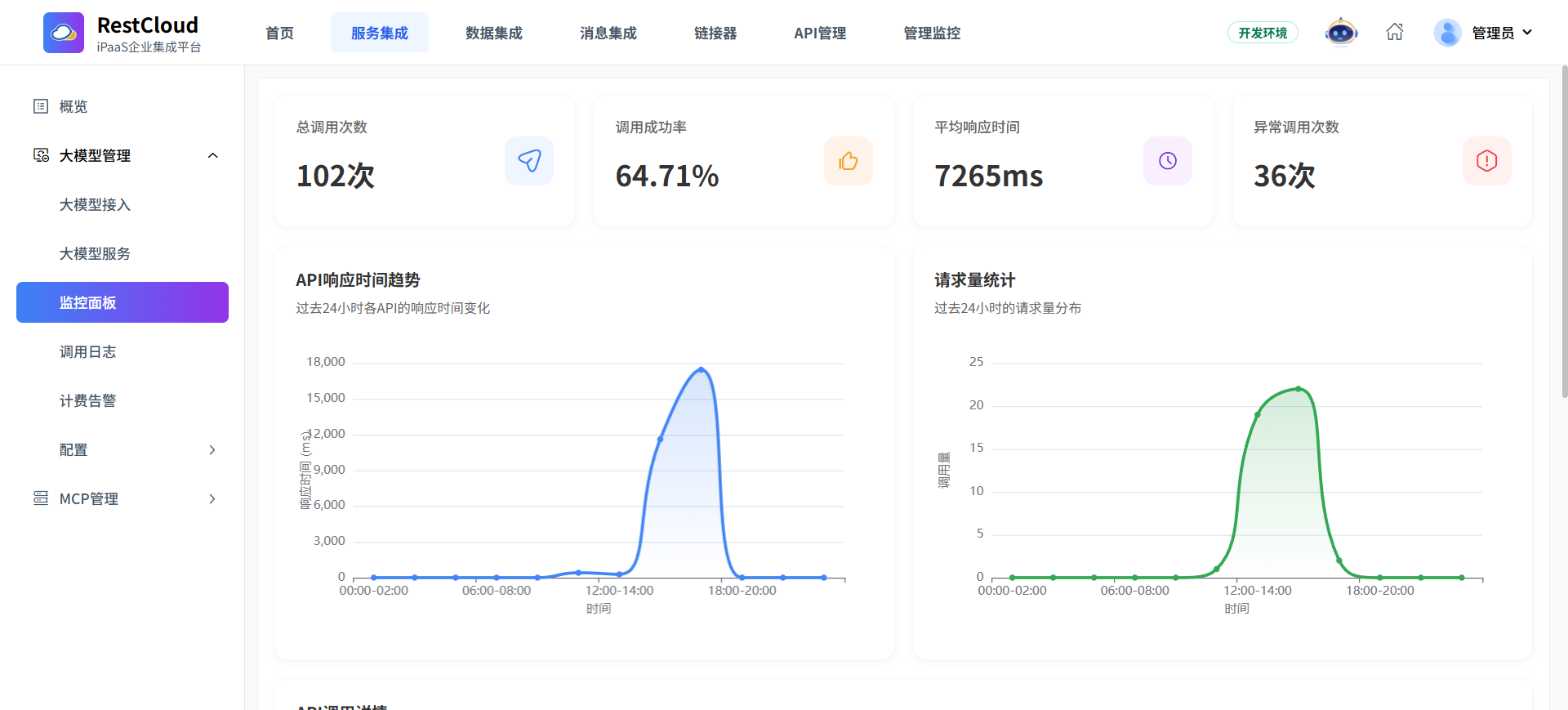Image resolution: width=1568 pixels, height=710 pixels.
Task: Open 大模型接入 in the sidebar
Action: (x=95, y=204)
